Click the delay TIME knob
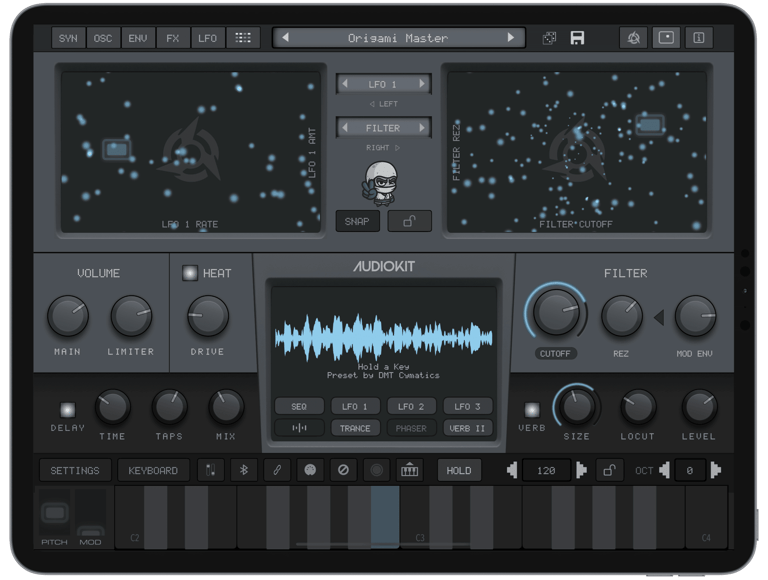 coord(113,407)
